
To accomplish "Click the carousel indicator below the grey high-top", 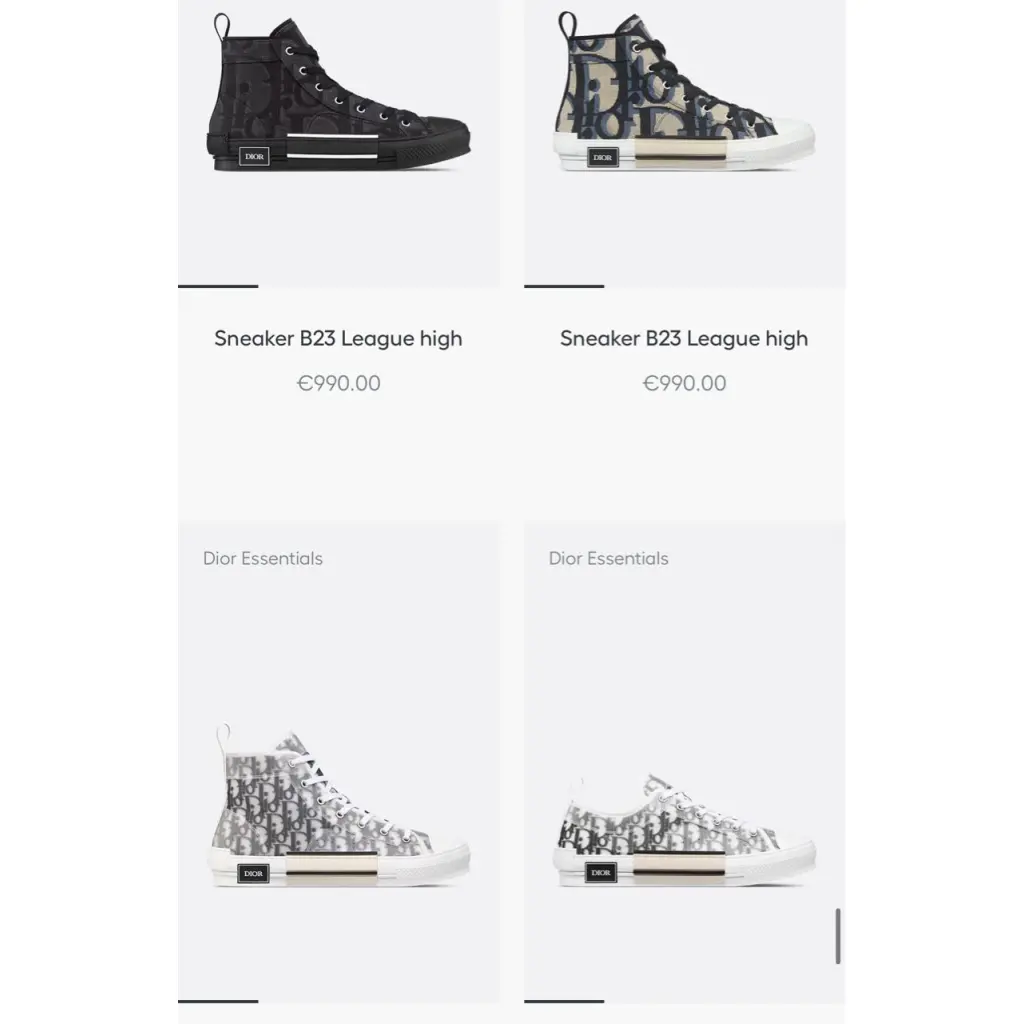I will pyautogui.click(x=218, y=1001).
